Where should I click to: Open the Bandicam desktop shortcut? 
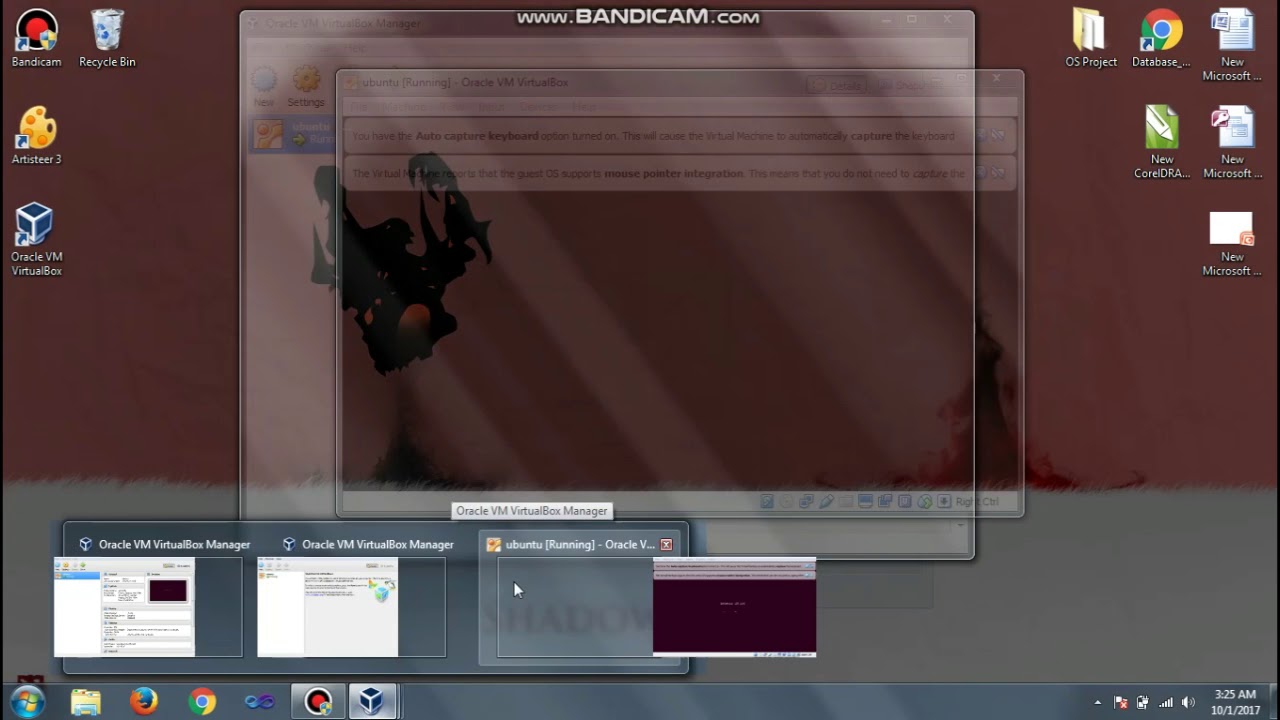click(37, 38)
